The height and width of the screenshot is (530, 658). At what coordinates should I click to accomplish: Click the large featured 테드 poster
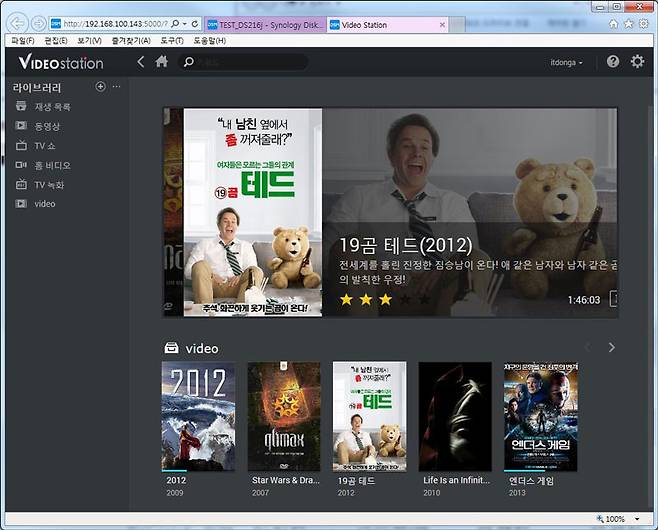253,212
